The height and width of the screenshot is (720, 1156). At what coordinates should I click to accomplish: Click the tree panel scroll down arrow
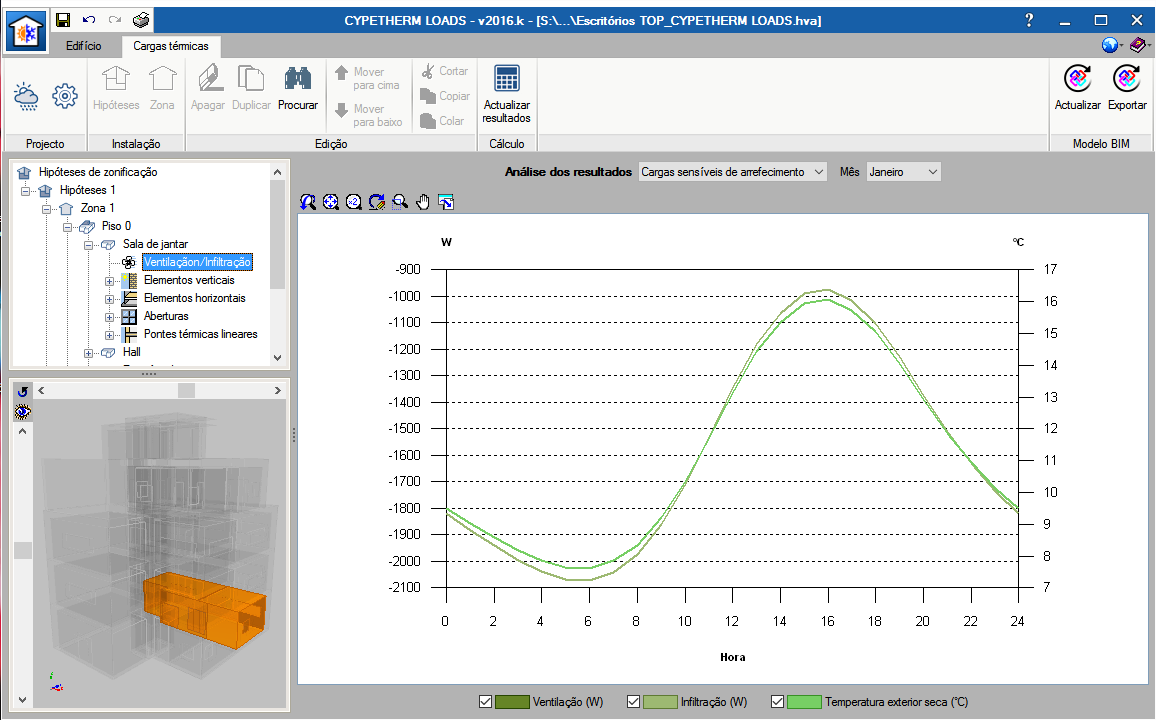277,357
